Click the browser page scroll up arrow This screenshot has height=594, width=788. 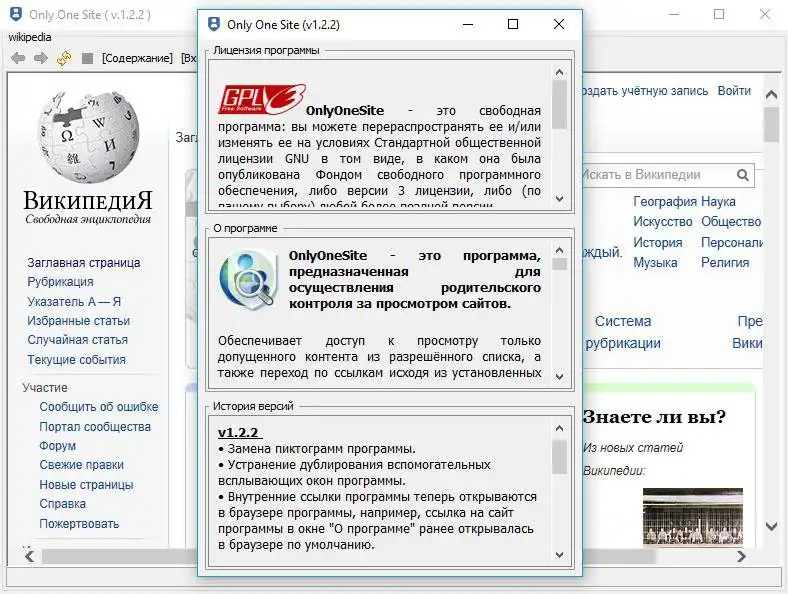tap(771, 94)
